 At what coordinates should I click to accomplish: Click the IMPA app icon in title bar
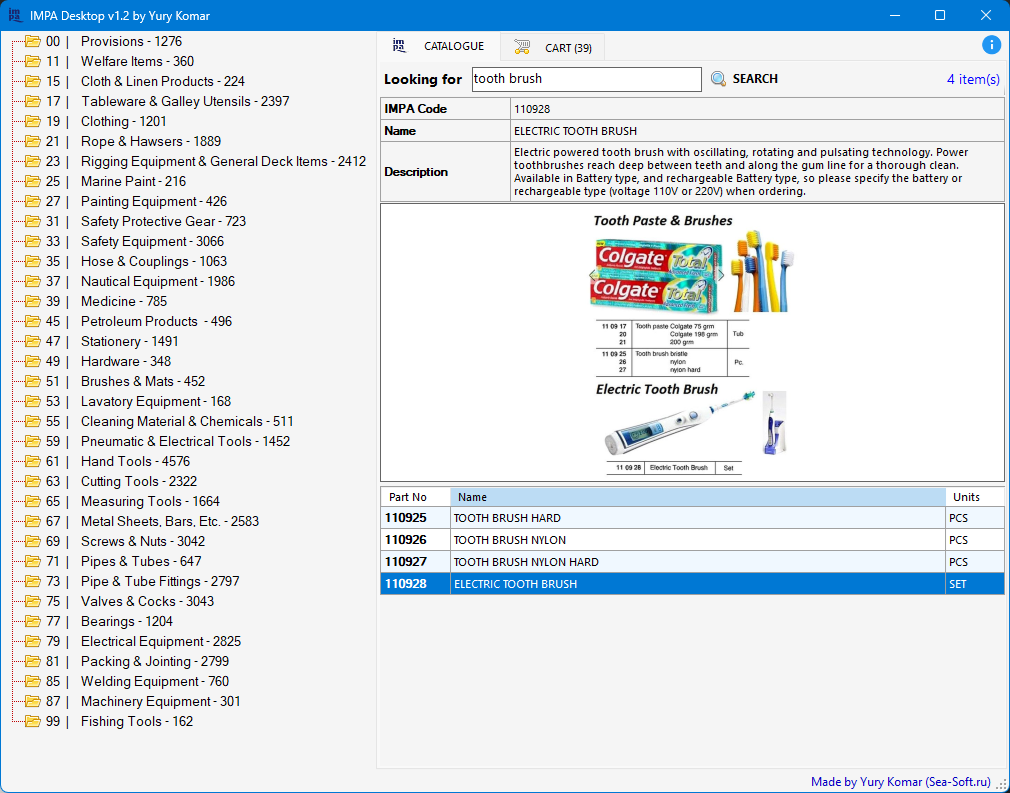pos(14,15)
